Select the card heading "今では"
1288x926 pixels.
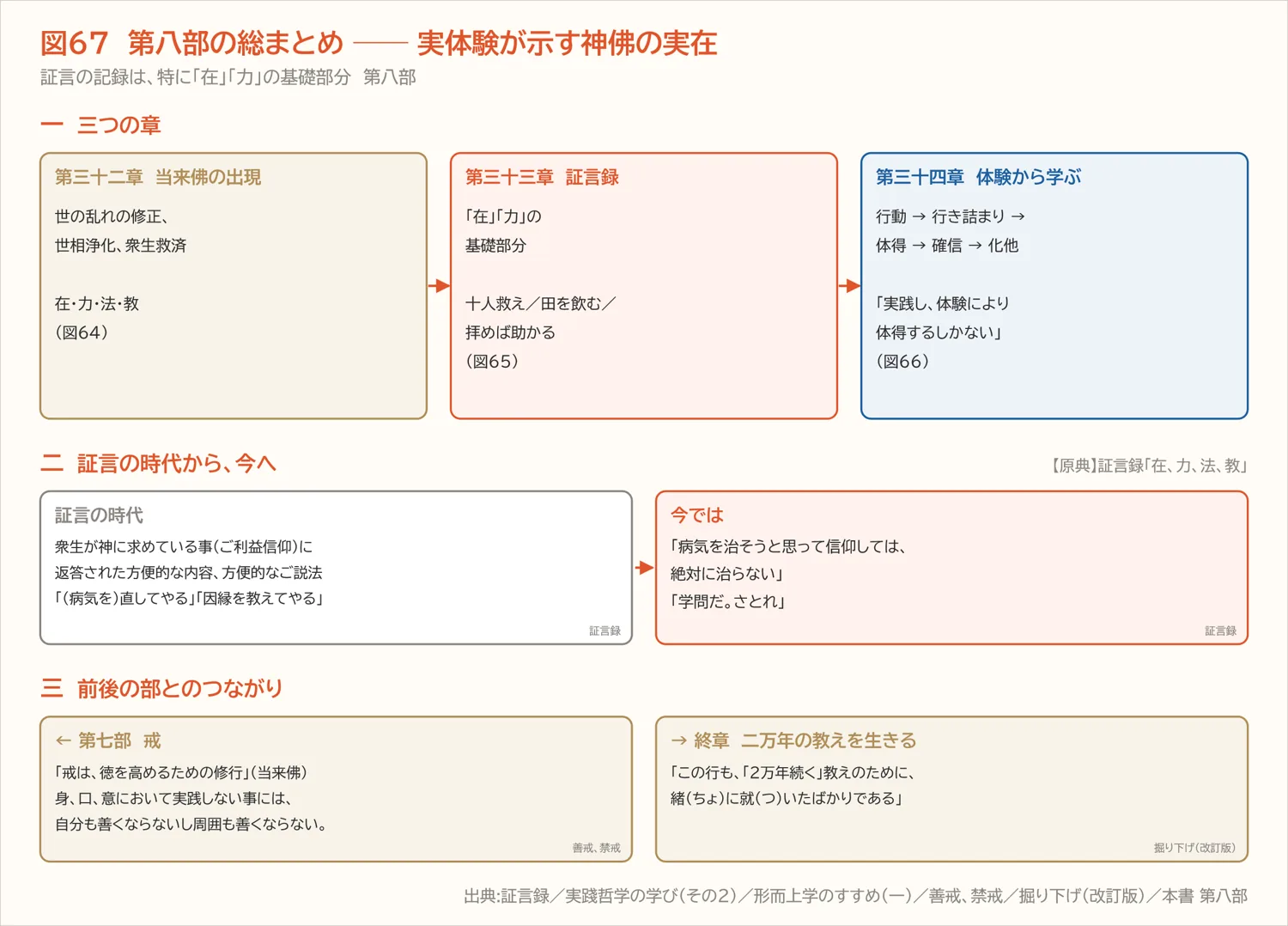(696, 515)
